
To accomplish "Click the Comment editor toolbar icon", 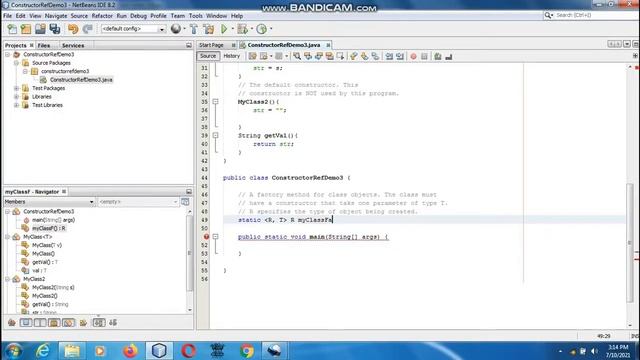I will coord(438,56).
